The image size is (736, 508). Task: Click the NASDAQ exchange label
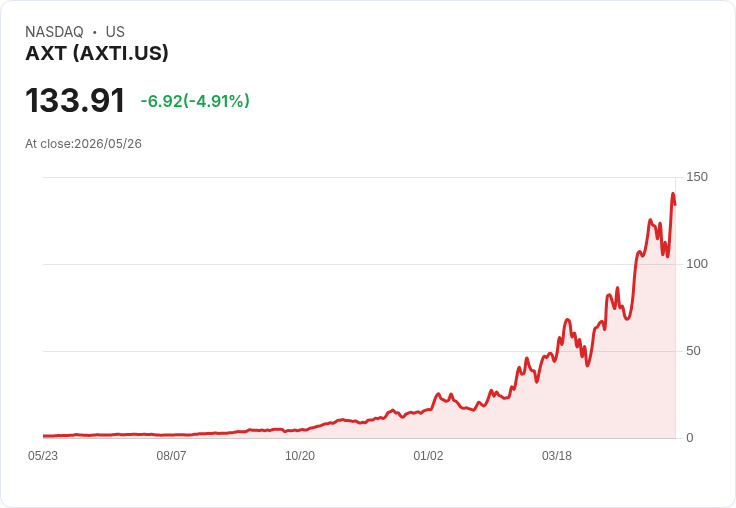54,32
